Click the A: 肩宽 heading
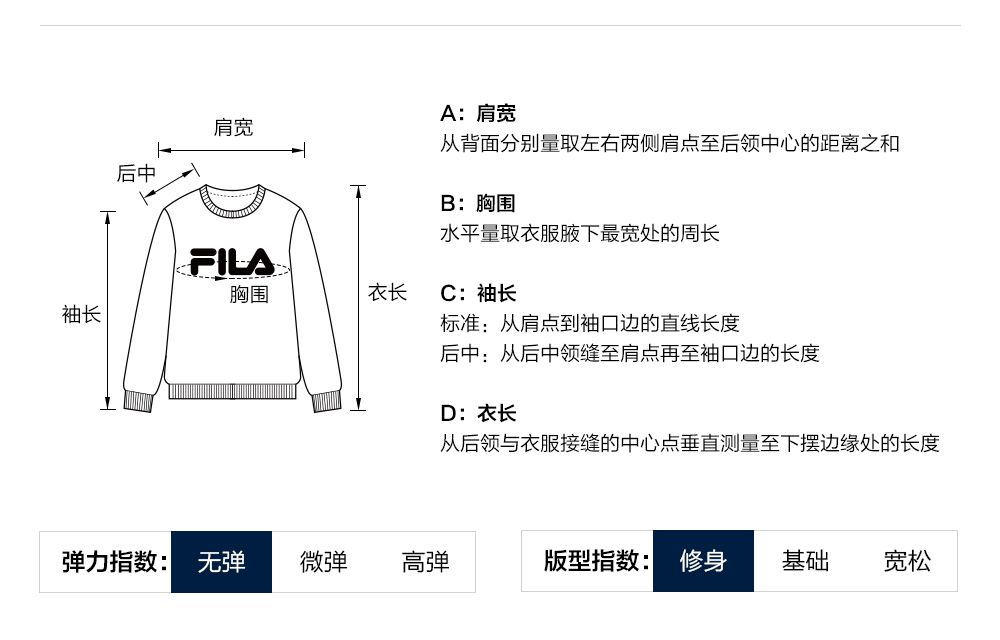The image size is (1000, 640). (478, 113)
